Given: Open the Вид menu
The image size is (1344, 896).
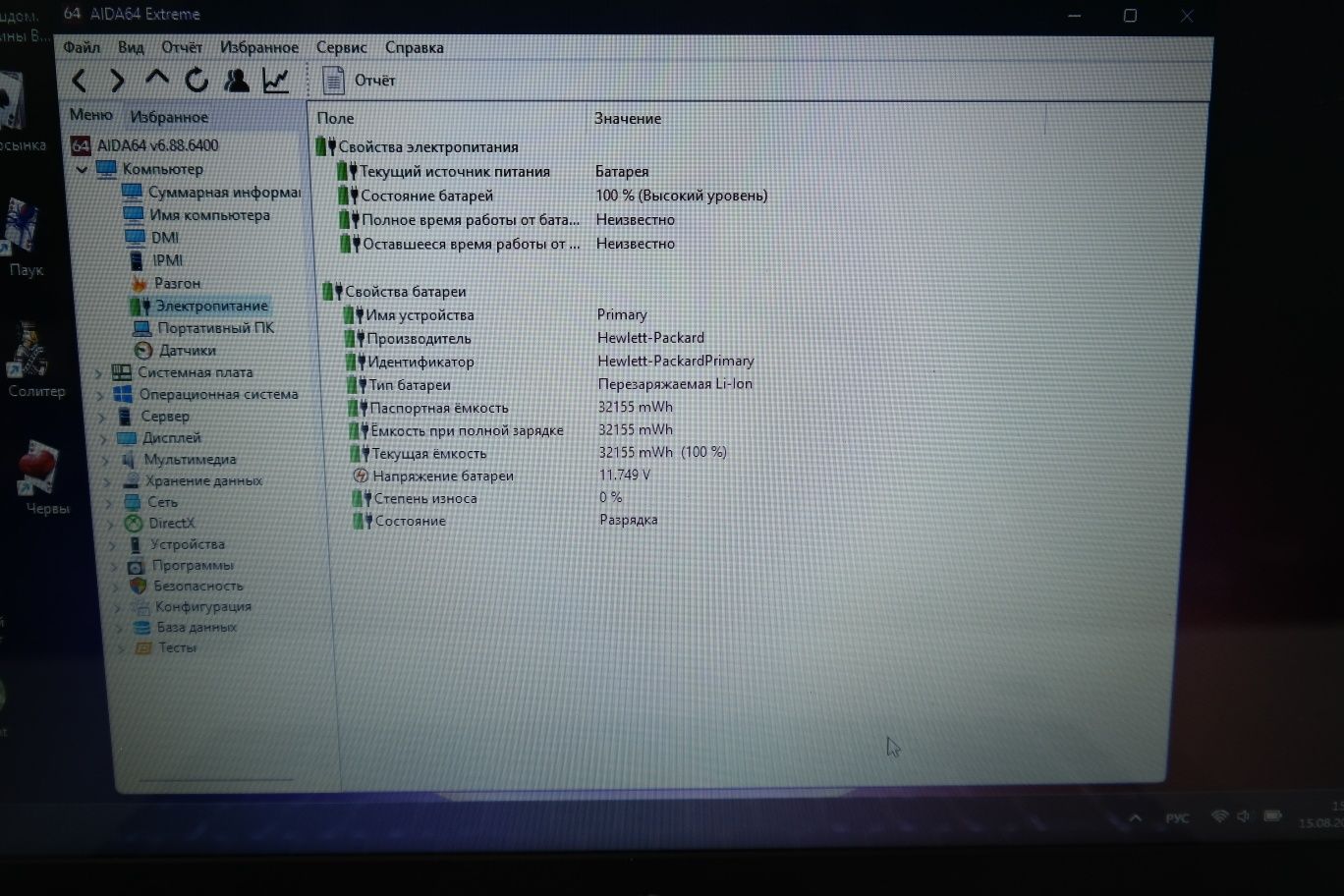Looking at the screenshot, I should coord(131,47).
